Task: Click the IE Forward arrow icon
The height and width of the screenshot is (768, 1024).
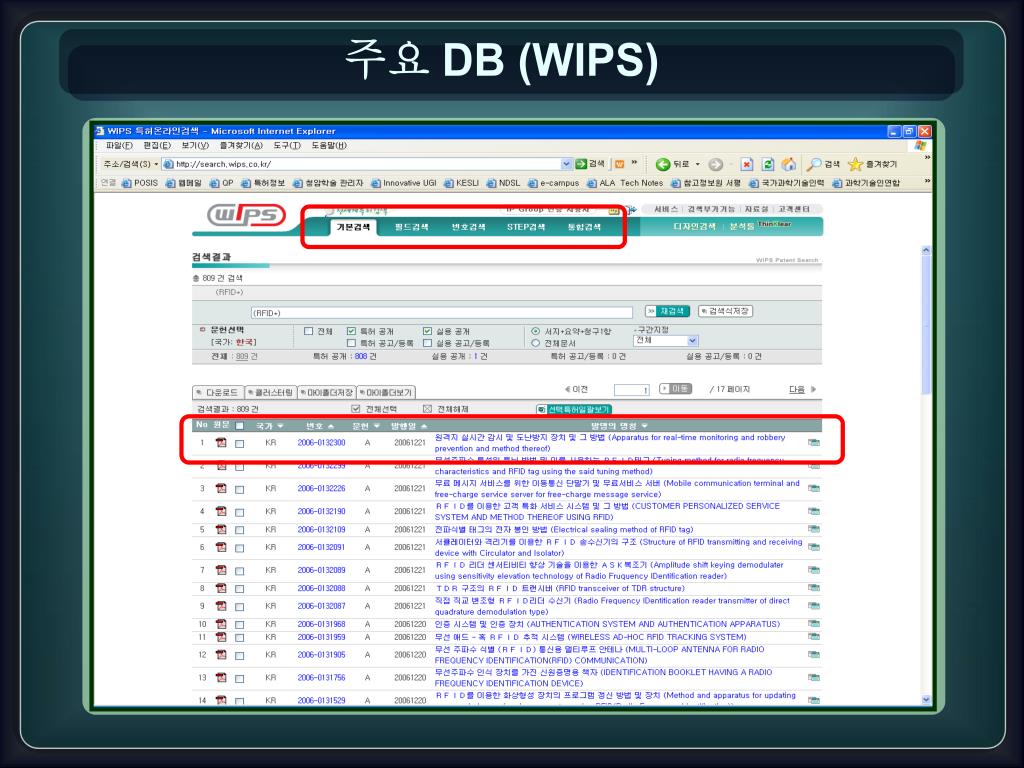Action: (716, 164)
